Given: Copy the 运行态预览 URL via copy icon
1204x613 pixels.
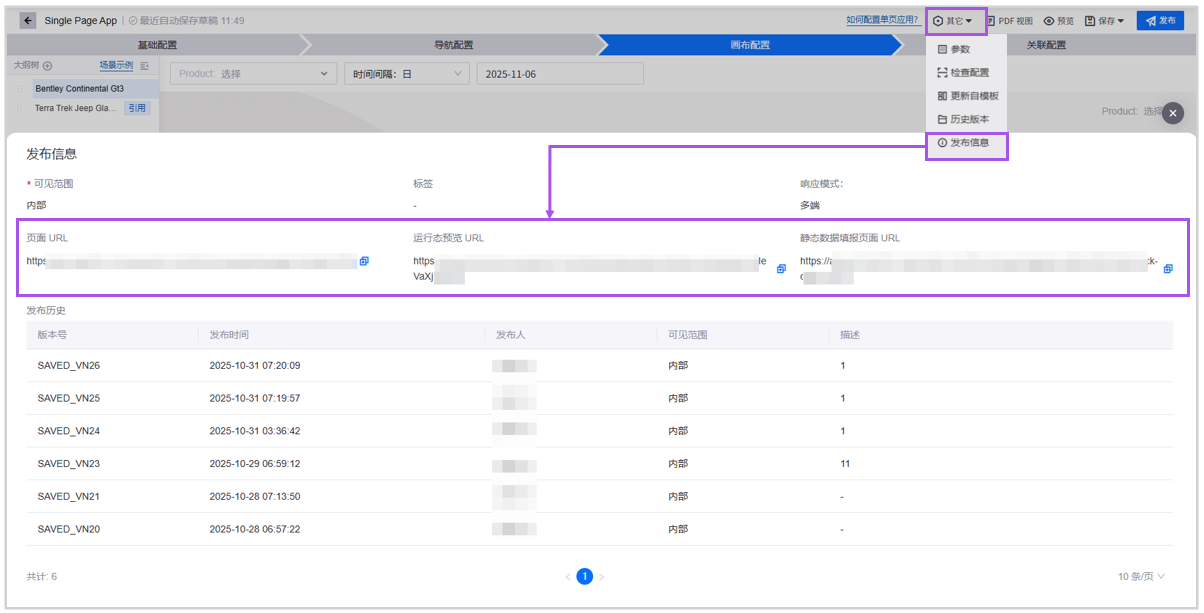Looking at the screenshot, I should coord(781,268).
